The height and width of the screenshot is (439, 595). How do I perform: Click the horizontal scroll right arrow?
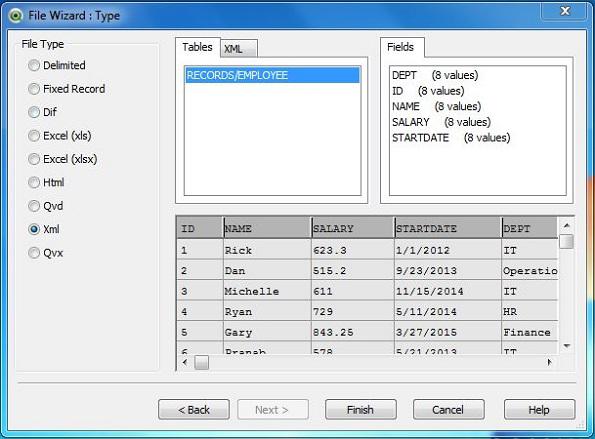[x=549, y=362]
